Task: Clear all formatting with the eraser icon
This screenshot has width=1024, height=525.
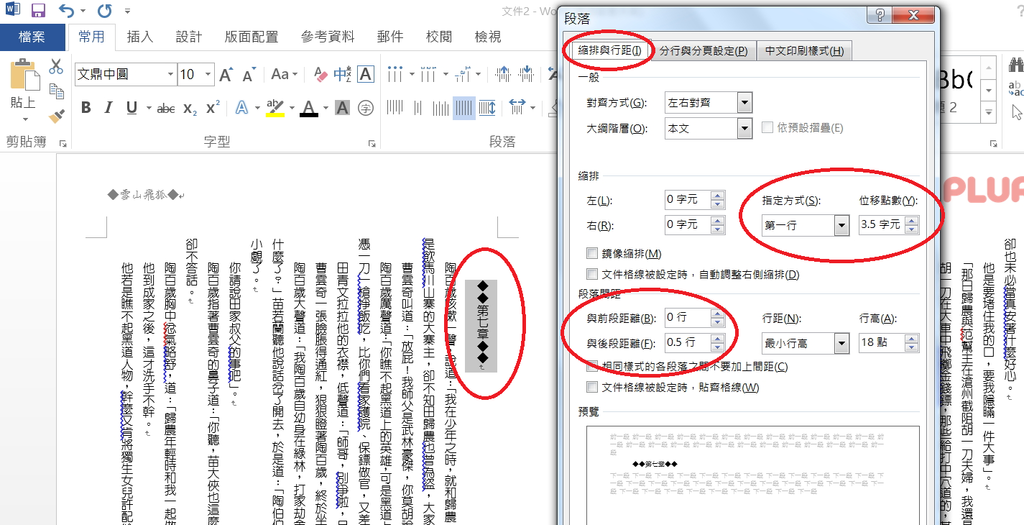Action: pyautogui.click(x=320, y=74)
